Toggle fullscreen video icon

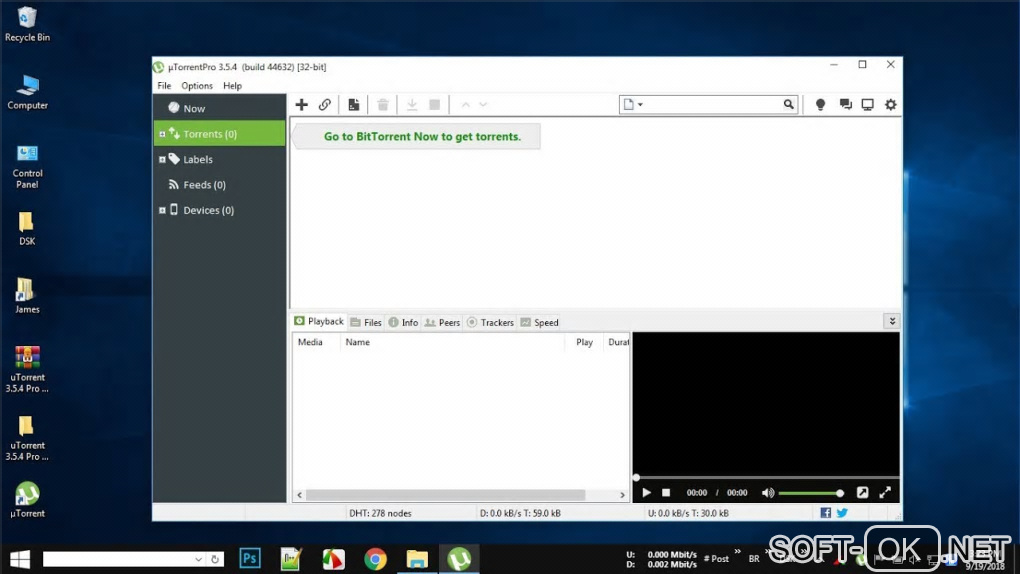[x=885, y=493]
